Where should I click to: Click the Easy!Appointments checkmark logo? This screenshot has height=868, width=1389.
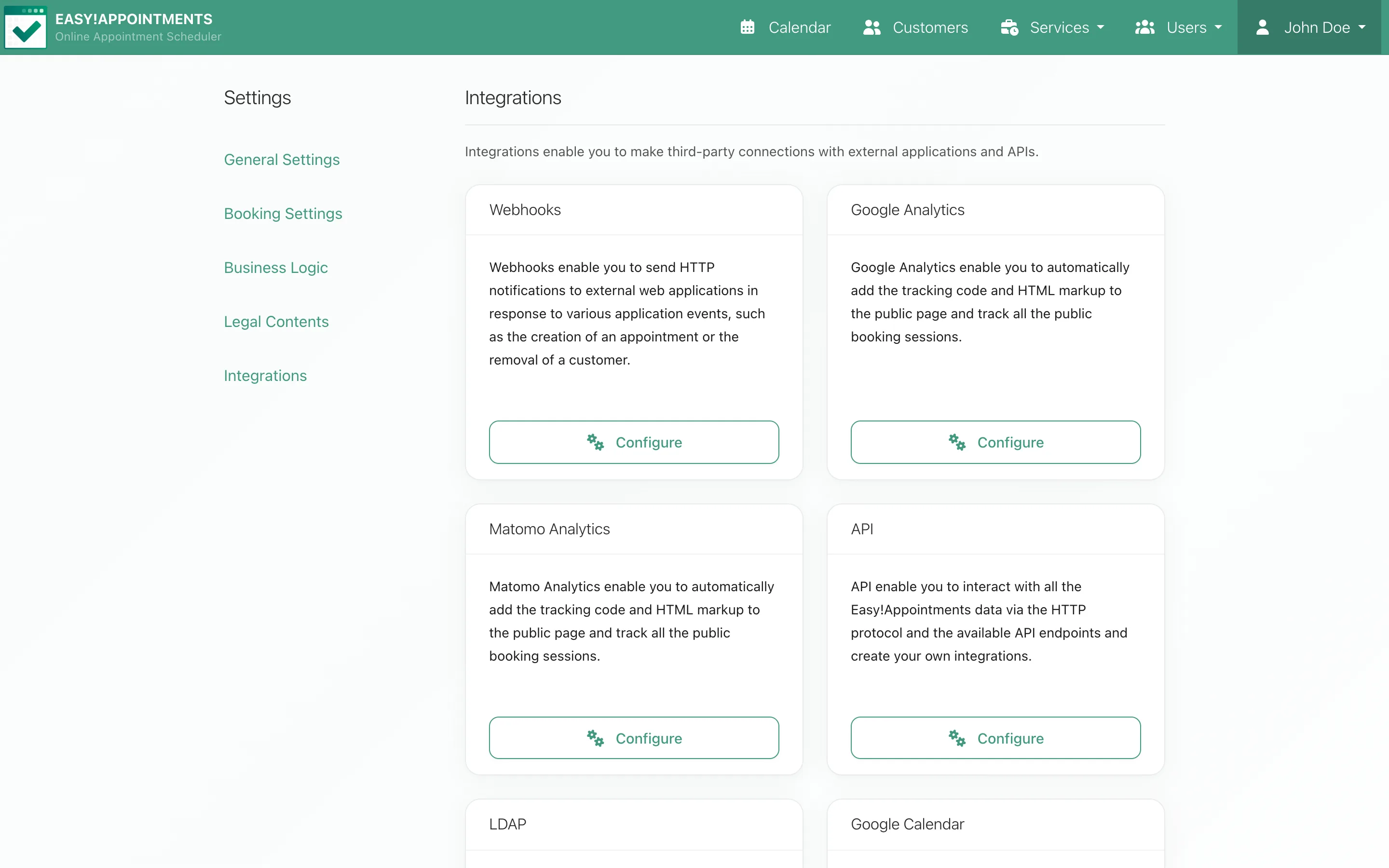click(x=25, y=27)
